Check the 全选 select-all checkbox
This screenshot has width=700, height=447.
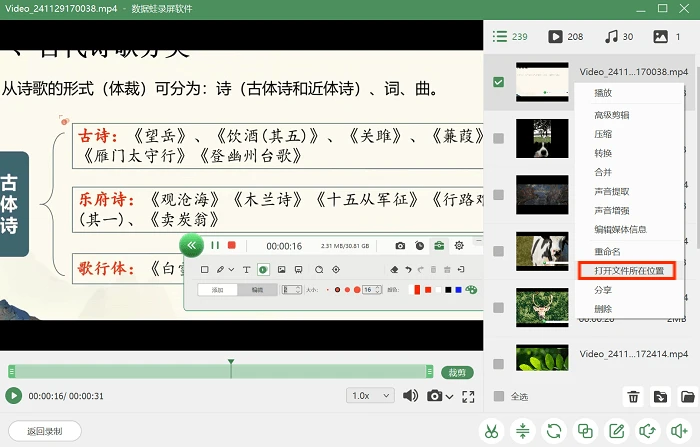click(499, 396)
